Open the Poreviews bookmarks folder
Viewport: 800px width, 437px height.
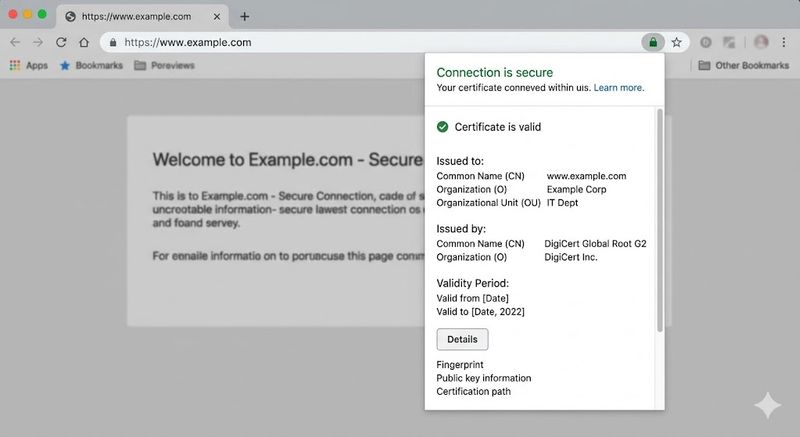(x=164, y=65)
